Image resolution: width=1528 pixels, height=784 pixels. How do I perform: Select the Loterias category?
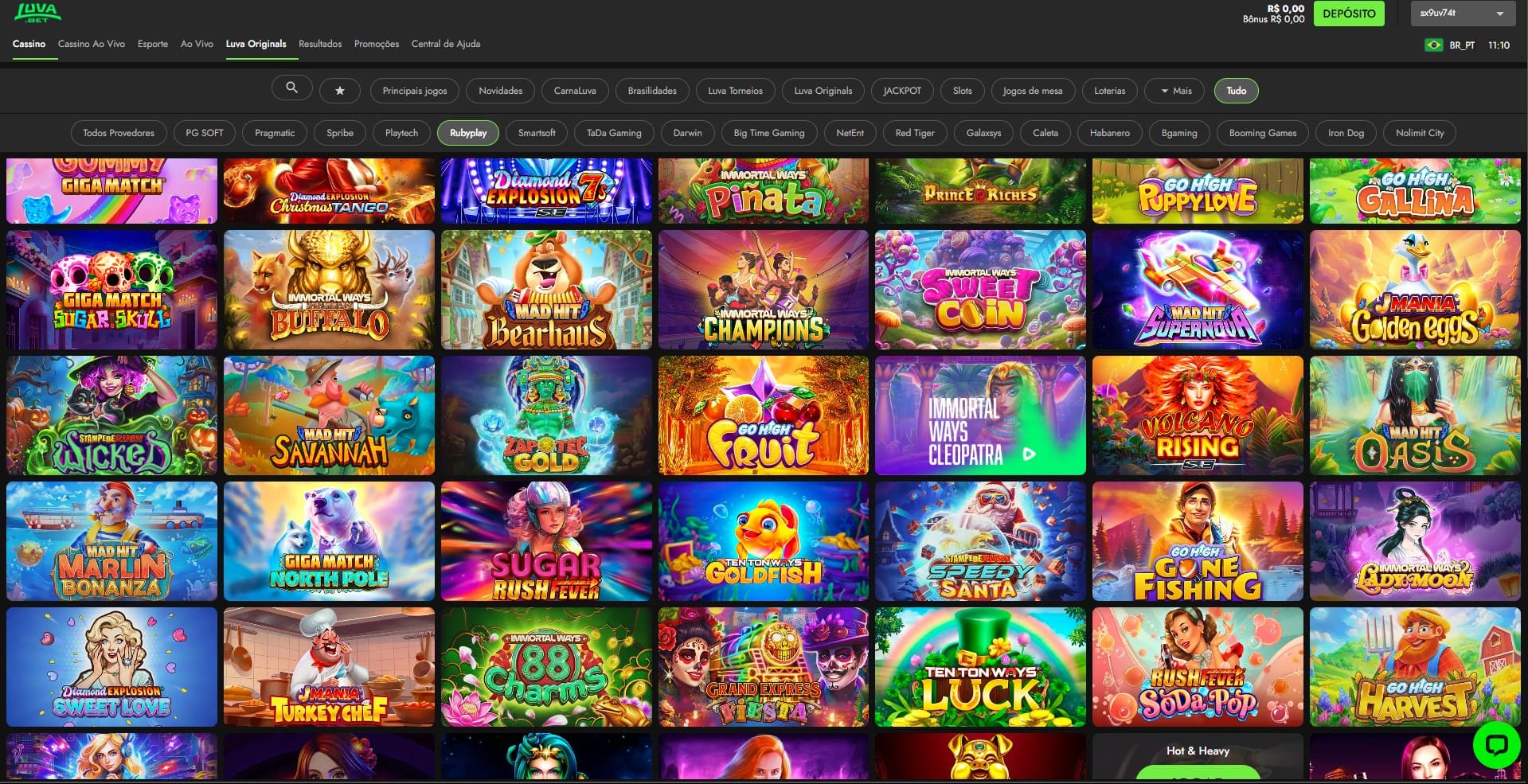[x=1110, y=91]
